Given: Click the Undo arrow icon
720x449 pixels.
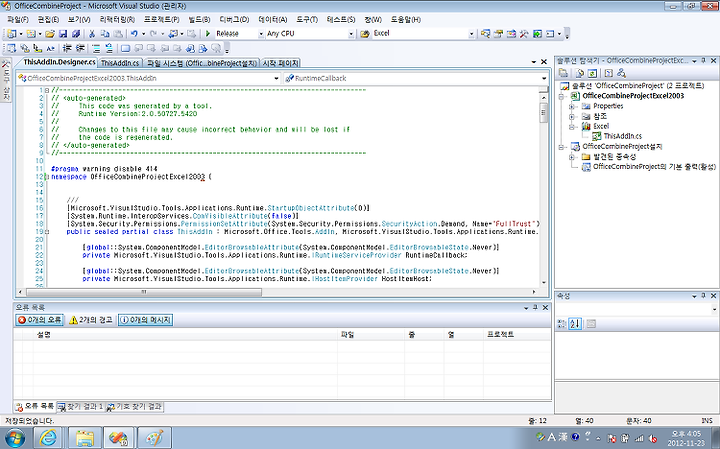Looking at the screenshot, I should coord(134,34).
